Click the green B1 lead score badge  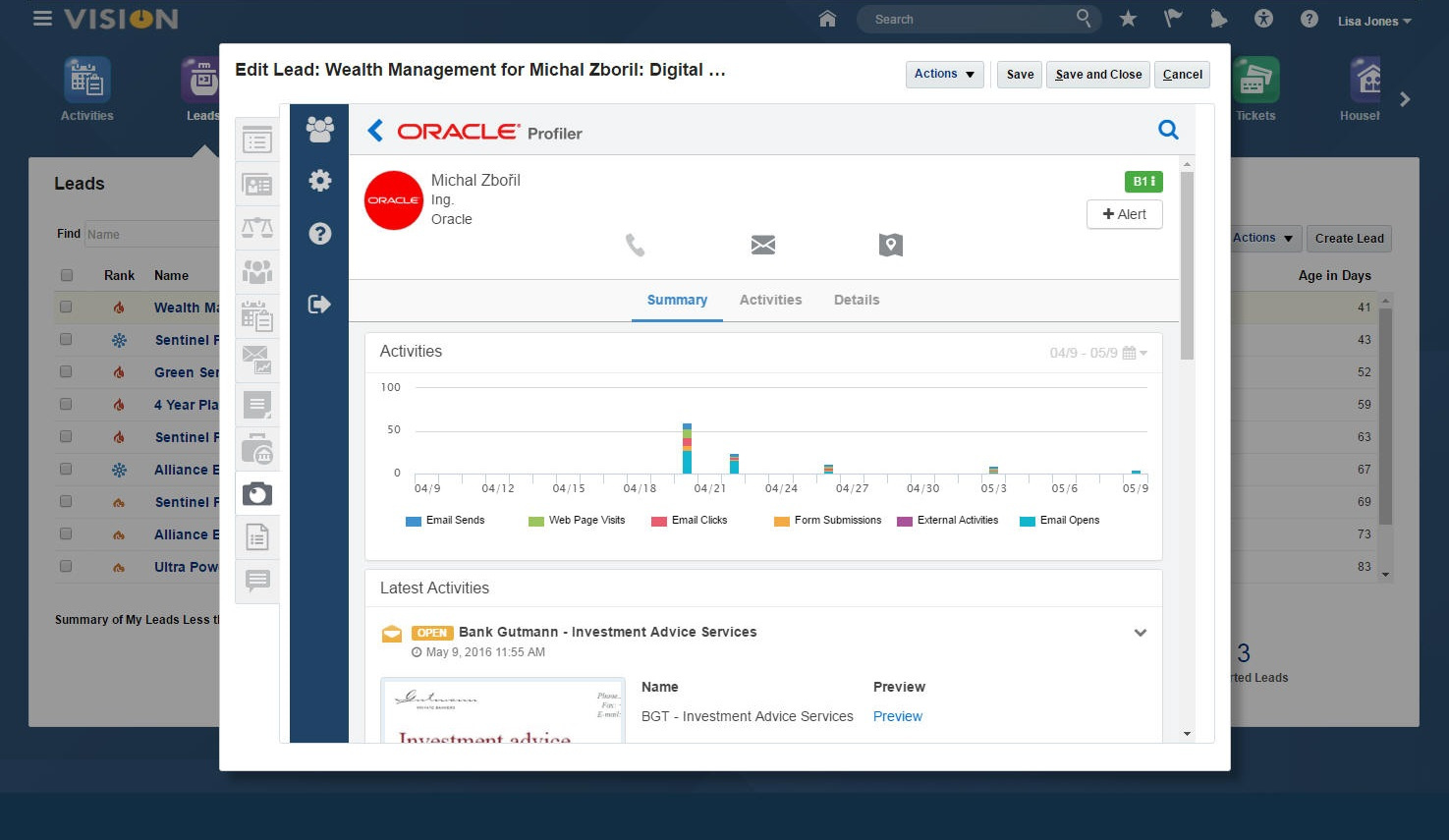click(x=1143, y=181)
